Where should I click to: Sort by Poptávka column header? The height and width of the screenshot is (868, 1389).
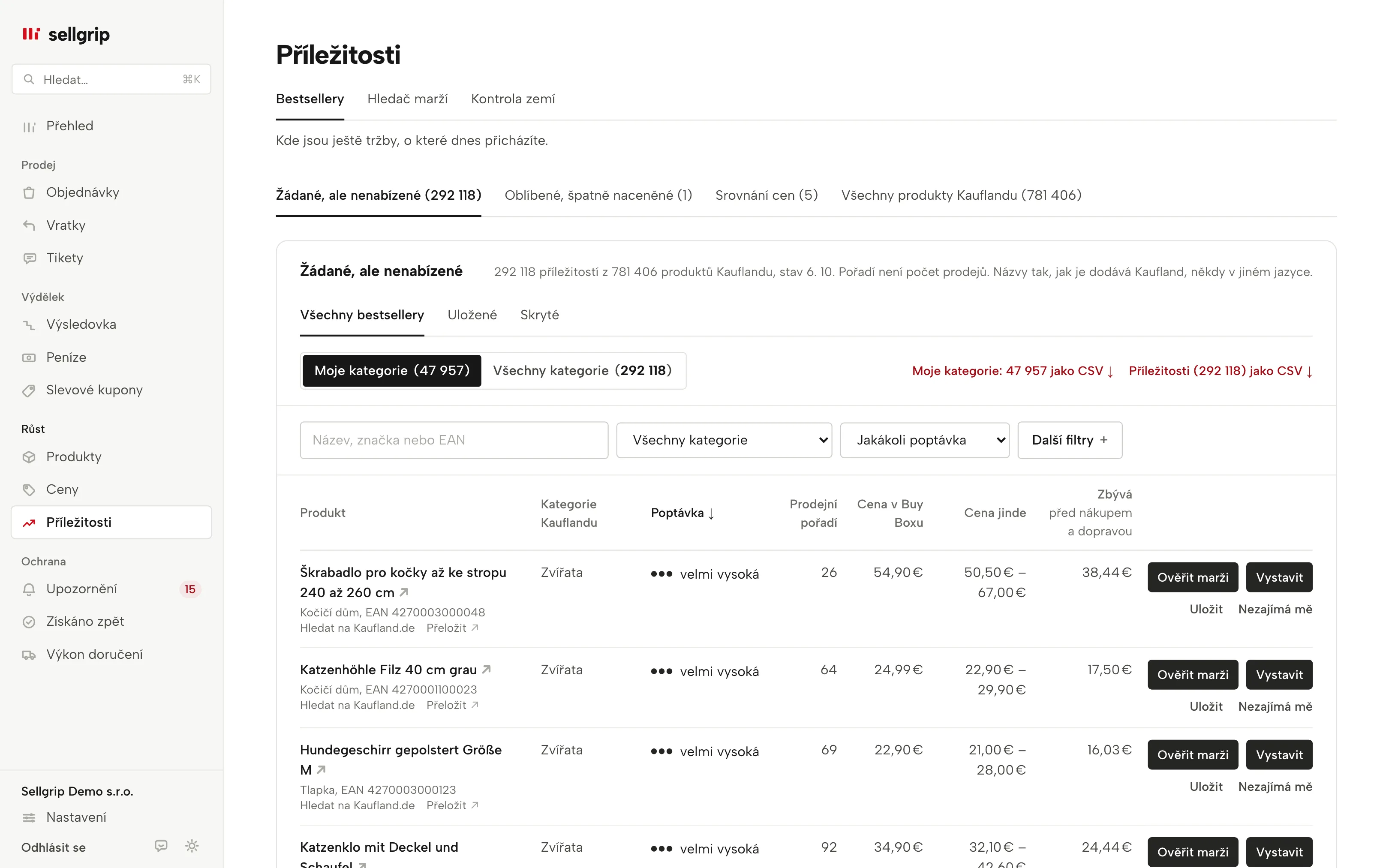point(682,513)
